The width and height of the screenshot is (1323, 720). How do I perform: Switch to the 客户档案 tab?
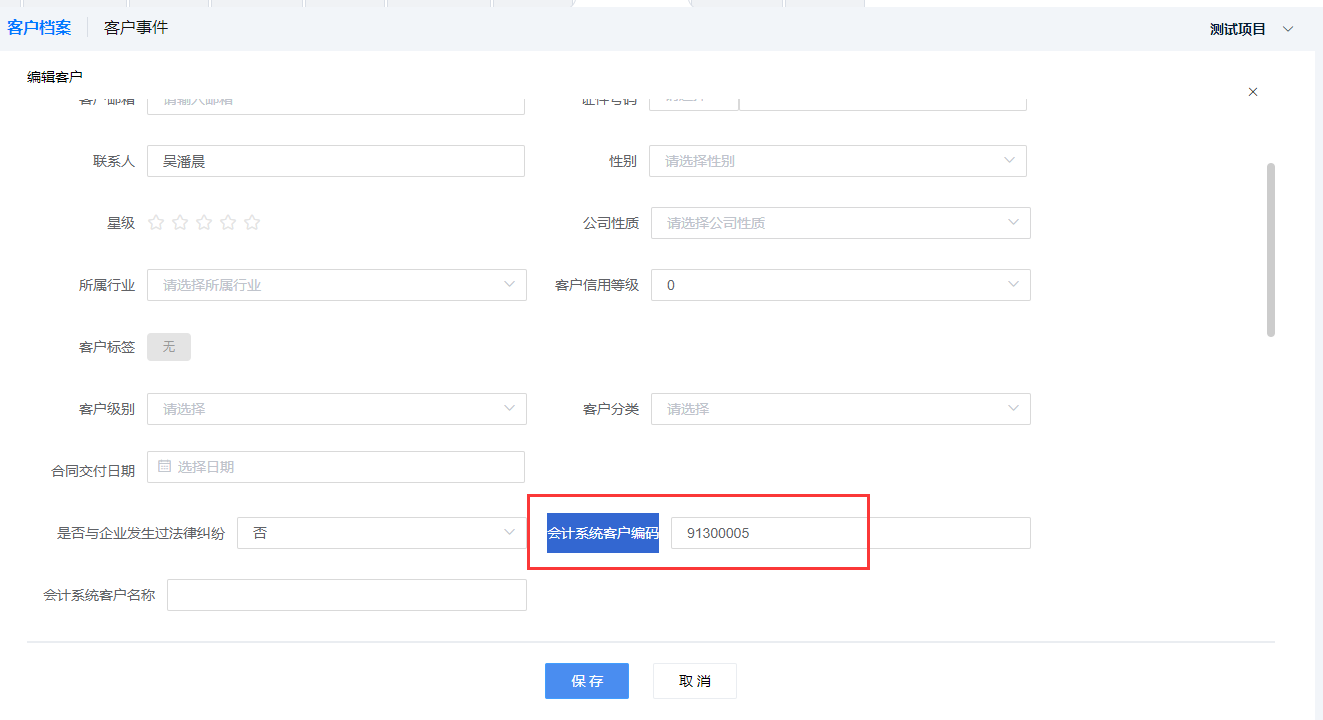[39, 28]
